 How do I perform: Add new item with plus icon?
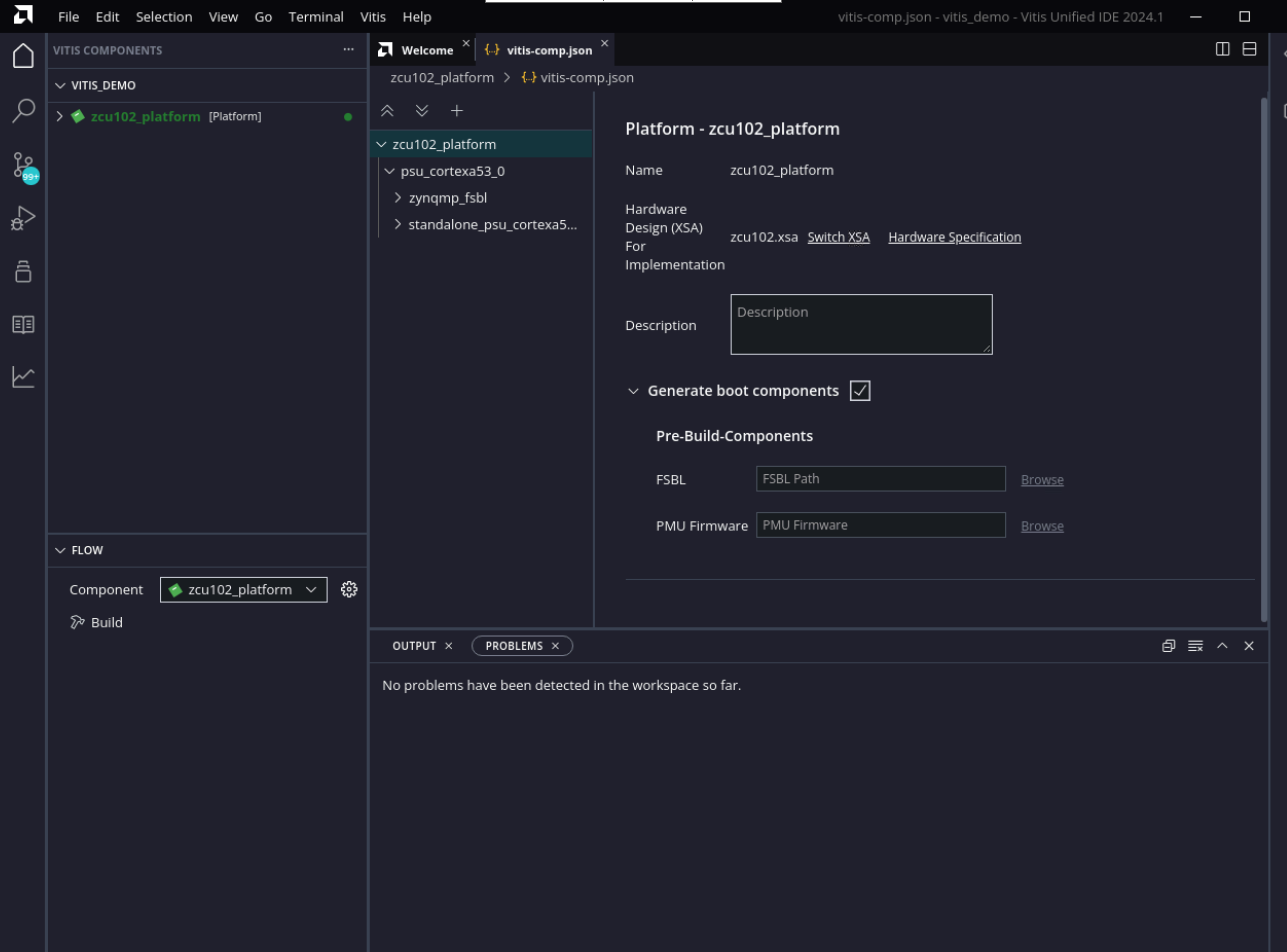(457, 111)
